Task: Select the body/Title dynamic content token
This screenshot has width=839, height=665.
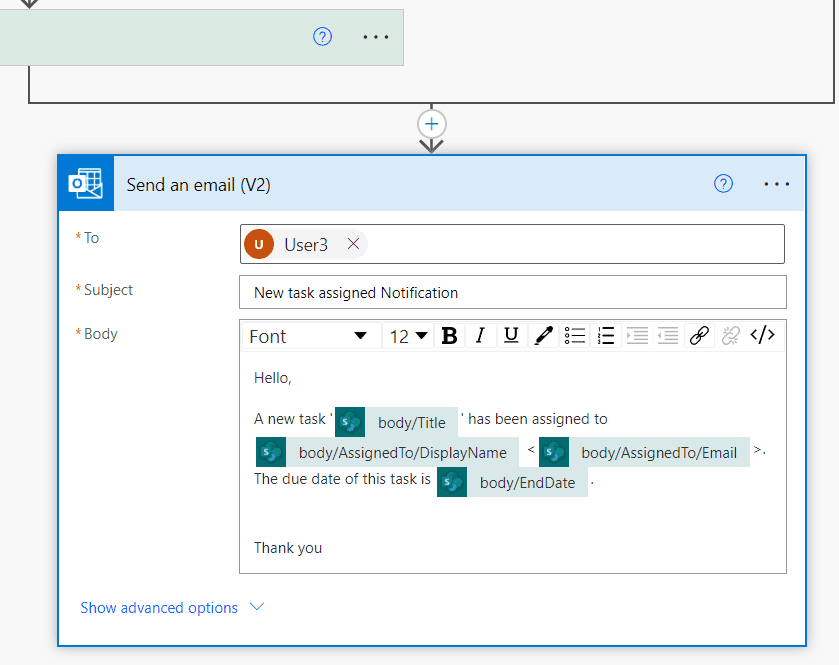Action: (396, 422)
